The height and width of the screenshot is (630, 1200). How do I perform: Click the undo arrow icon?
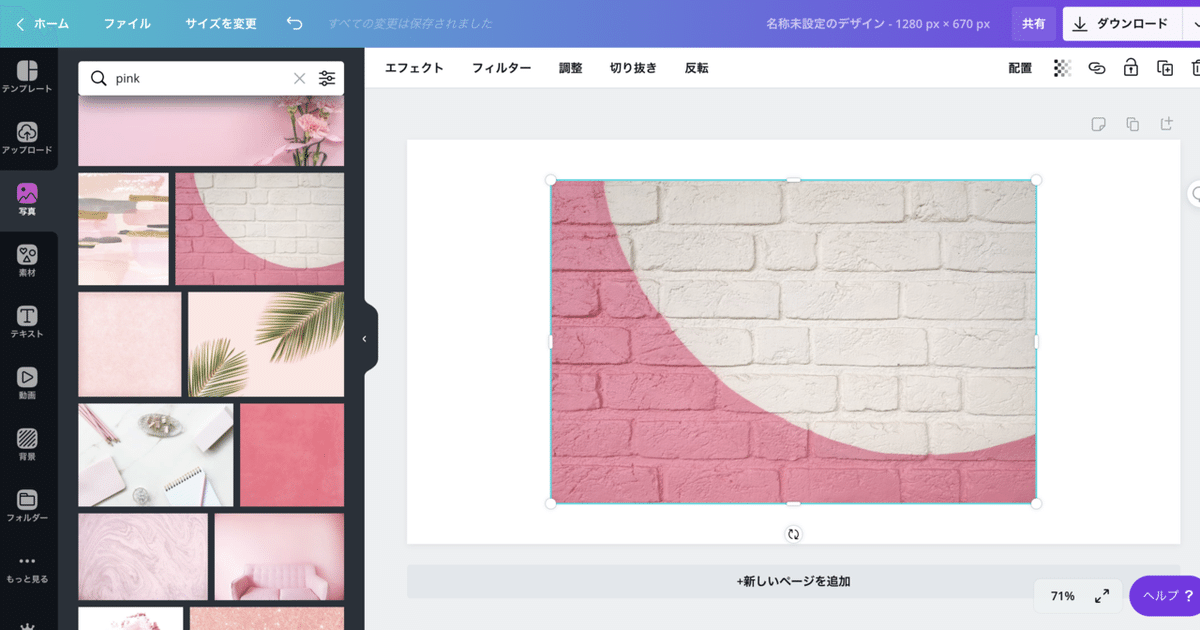coord(294,23)
